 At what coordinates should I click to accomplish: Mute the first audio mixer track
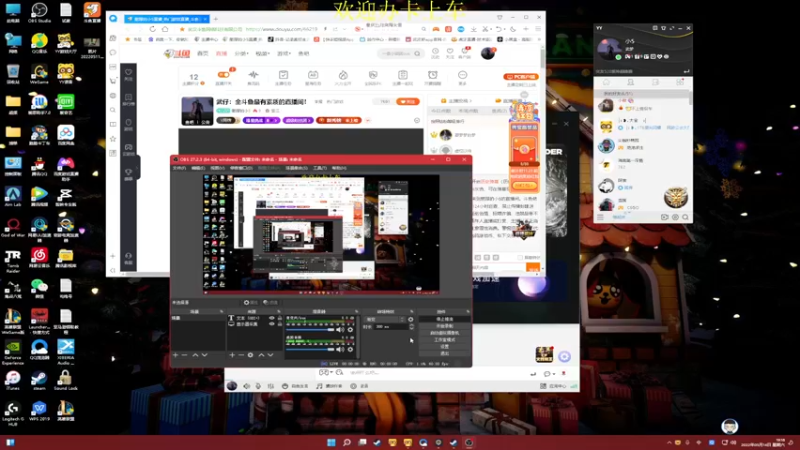[340, 330]
